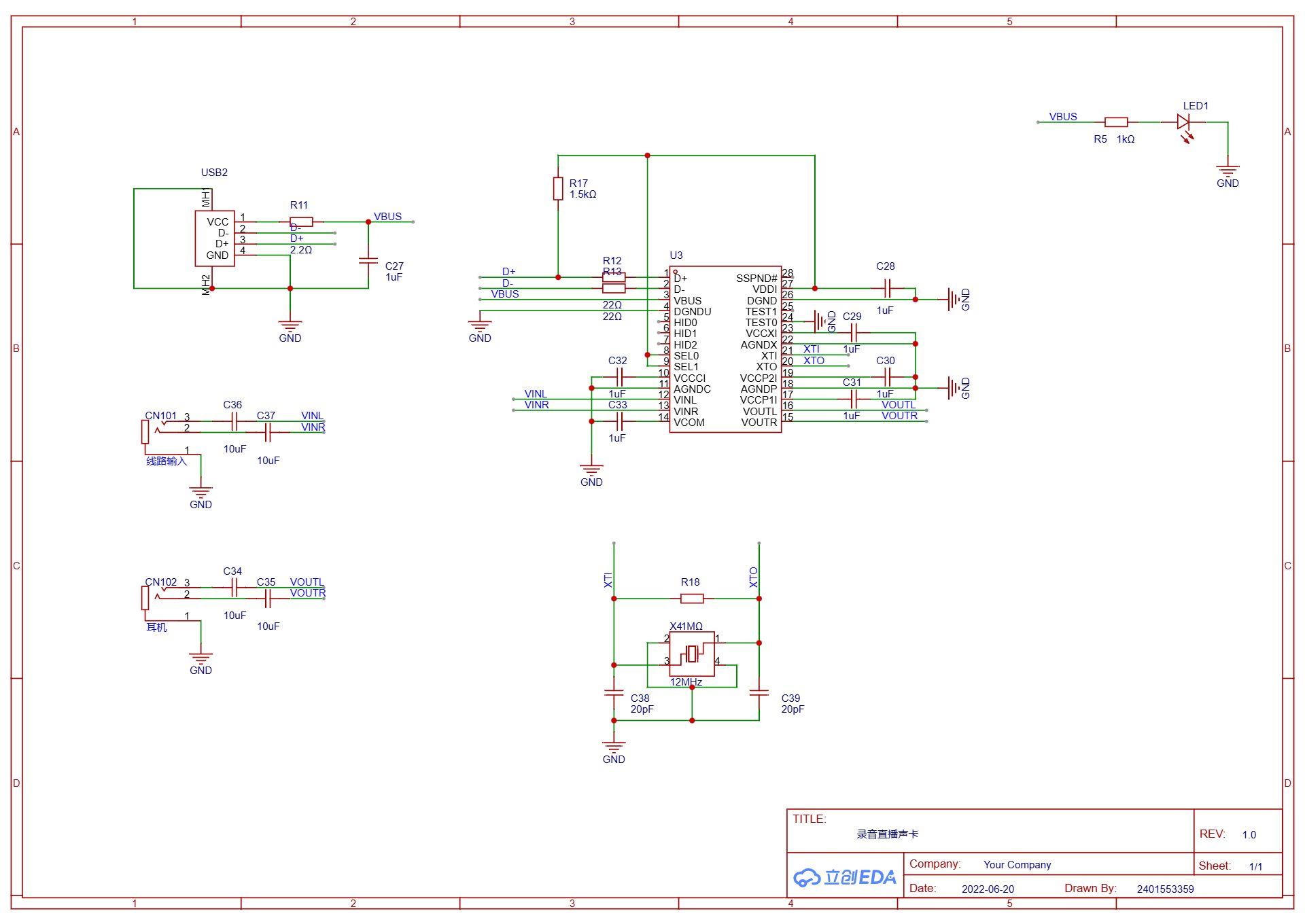Click the CN101 audio jack symbol
Screen dimensions: 1305x924
tap(145, 431)
